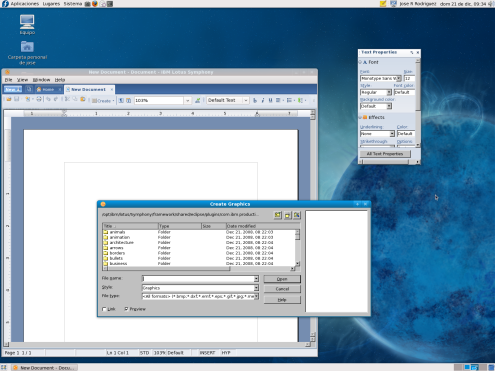Screen dimensions: 495x371
Task: Click the Copy icon in Symphony toolbar
Action: [x=75, y=99]
